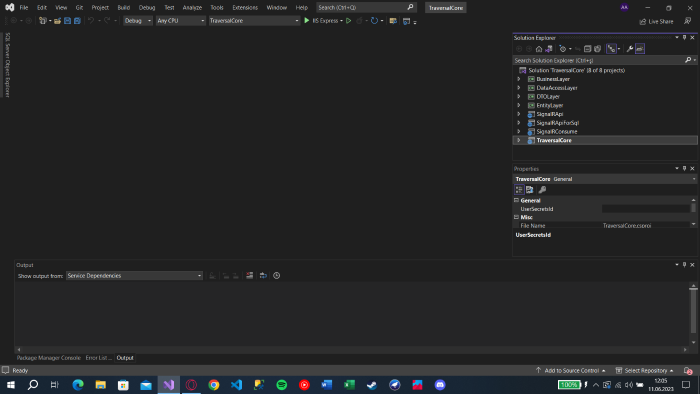Open the SQL Server Object Explorer side tab
Screen dimensions: 700x394
[x=7, y=65]
